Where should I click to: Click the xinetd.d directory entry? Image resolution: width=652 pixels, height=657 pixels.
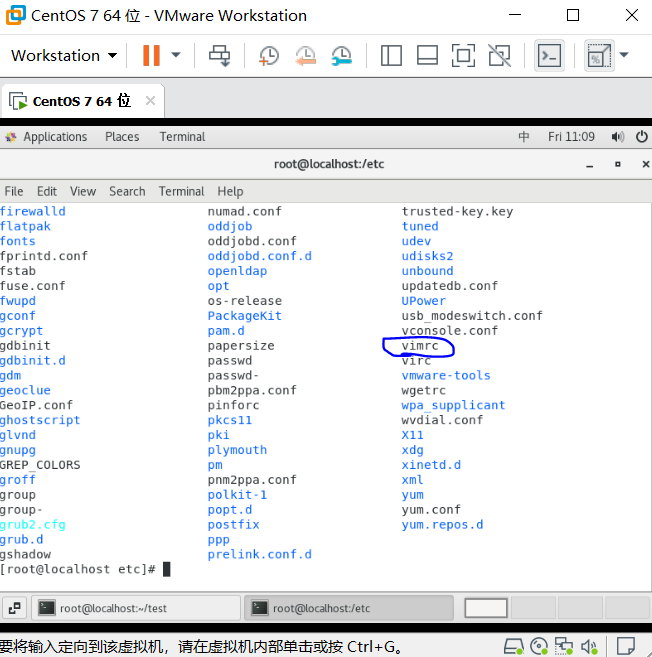431,465
